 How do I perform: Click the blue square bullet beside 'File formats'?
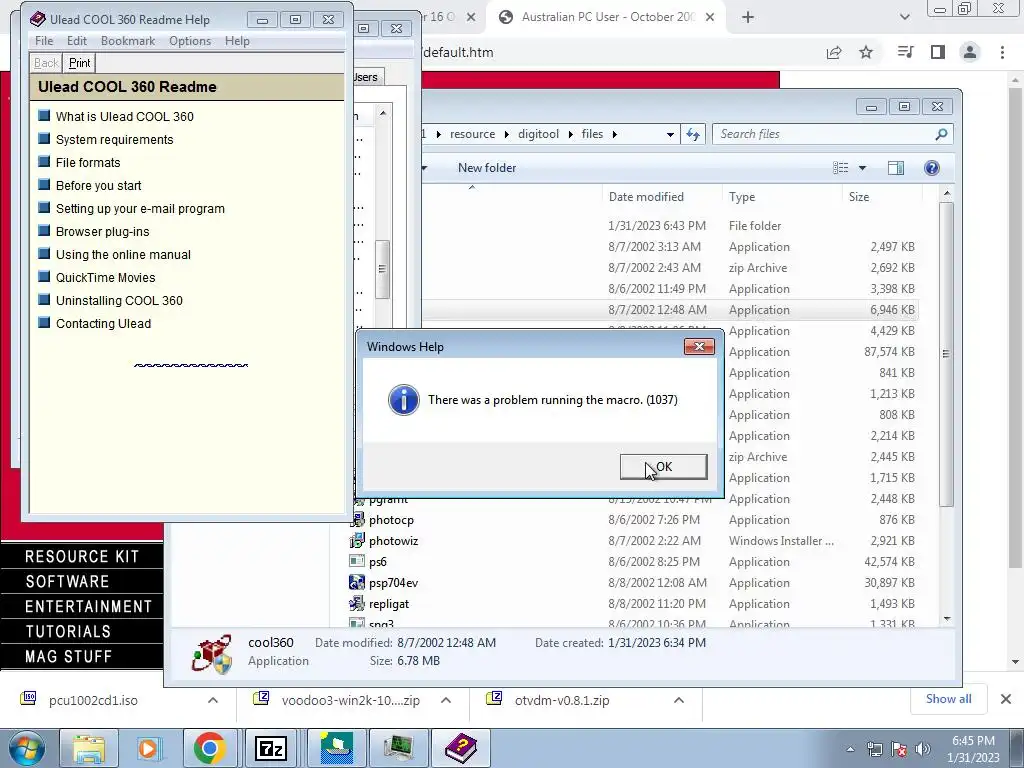(44, 161)
